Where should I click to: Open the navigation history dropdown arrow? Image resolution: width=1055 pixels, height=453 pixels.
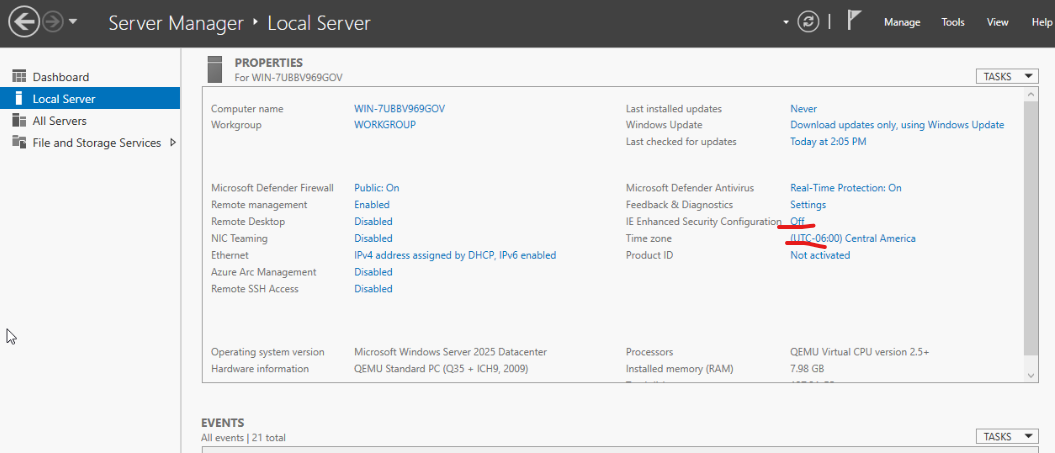coord(73,22)
